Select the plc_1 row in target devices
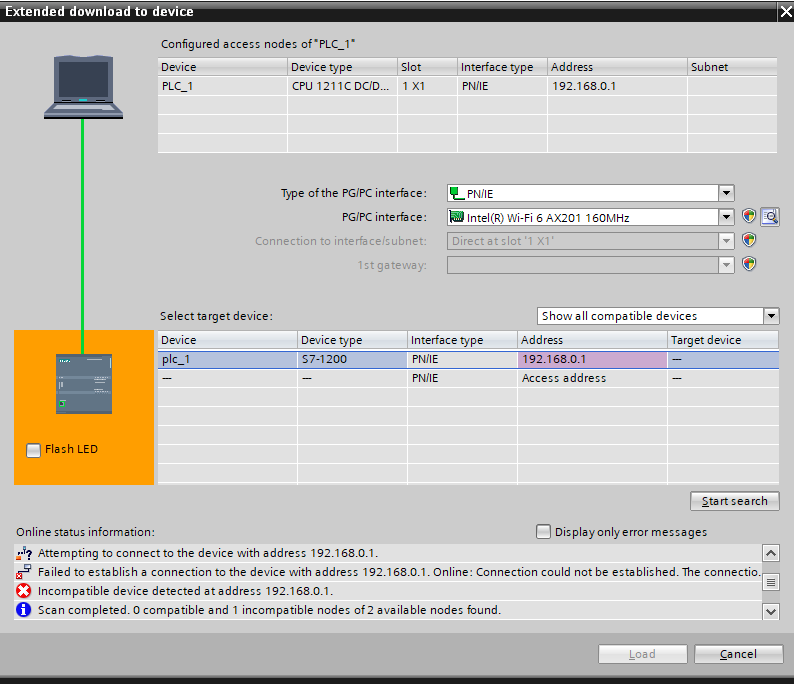This screenshot has height=685, width=794. [468, 359]
